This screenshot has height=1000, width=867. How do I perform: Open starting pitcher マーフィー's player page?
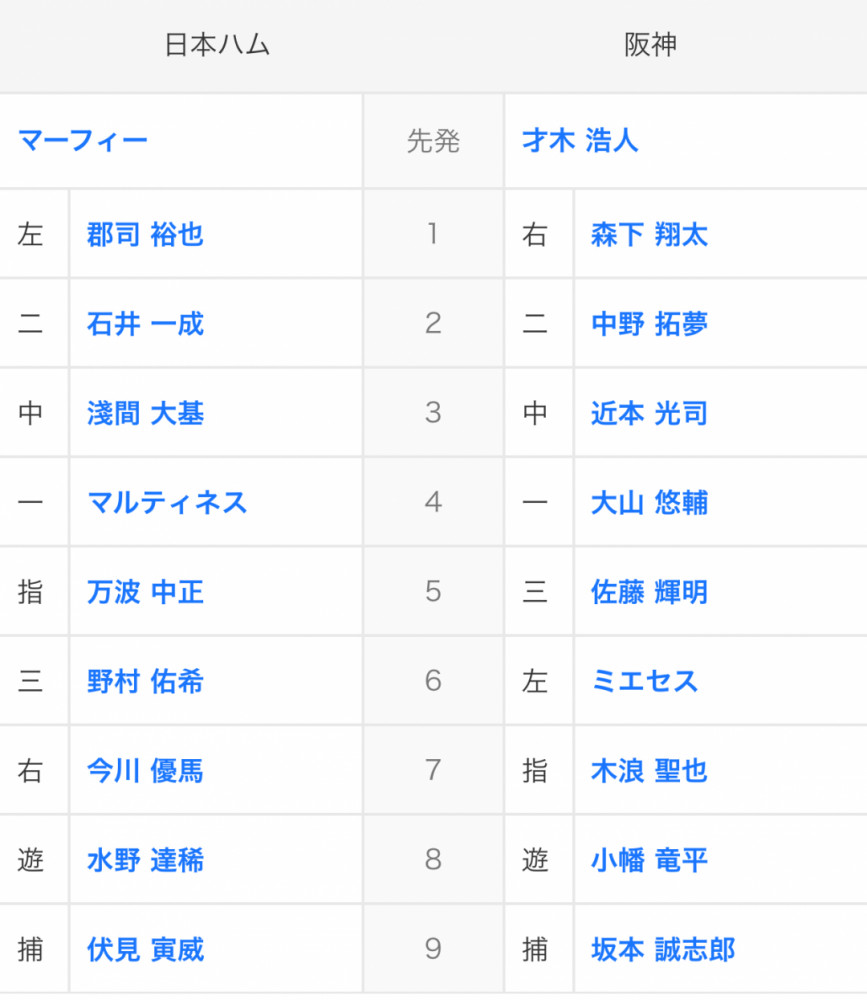coord(83,140)
